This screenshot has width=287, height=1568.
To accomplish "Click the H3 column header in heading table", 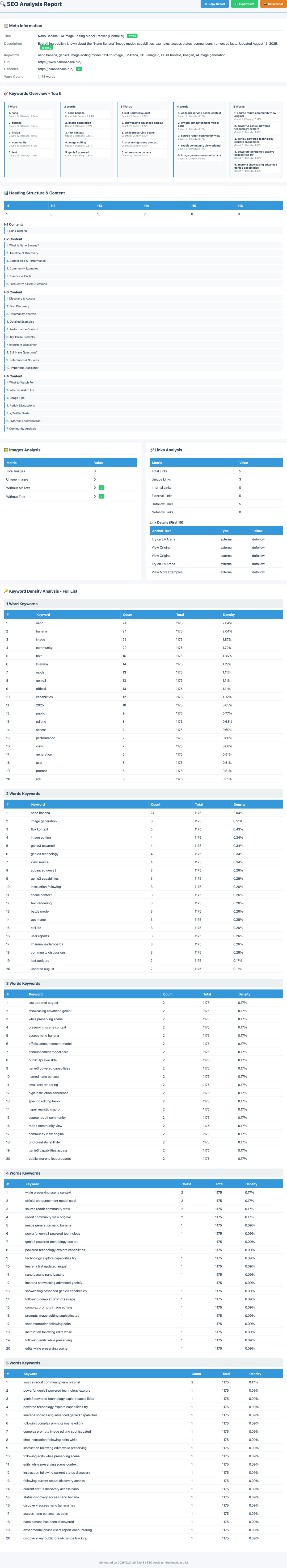I will click(100, 206).
